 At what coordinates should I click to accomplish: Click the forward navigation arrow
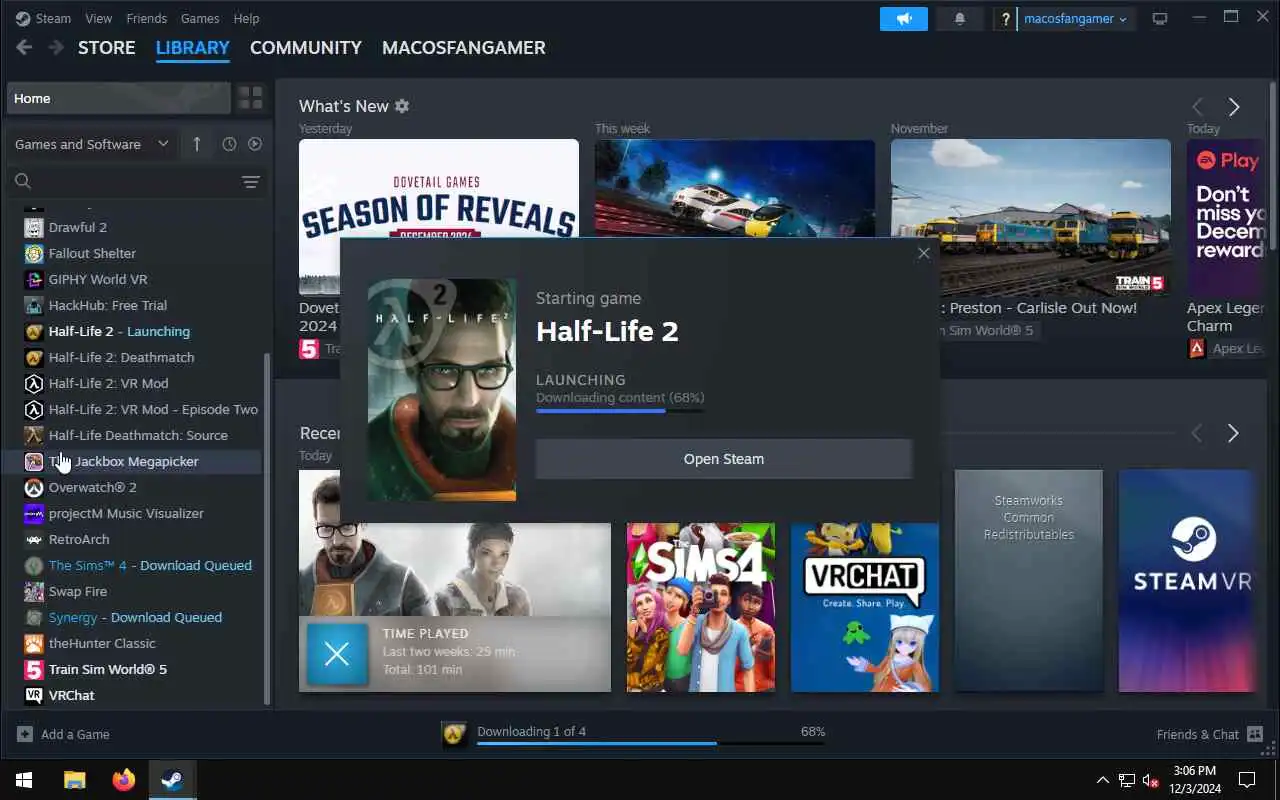click(x=56, y=48)
